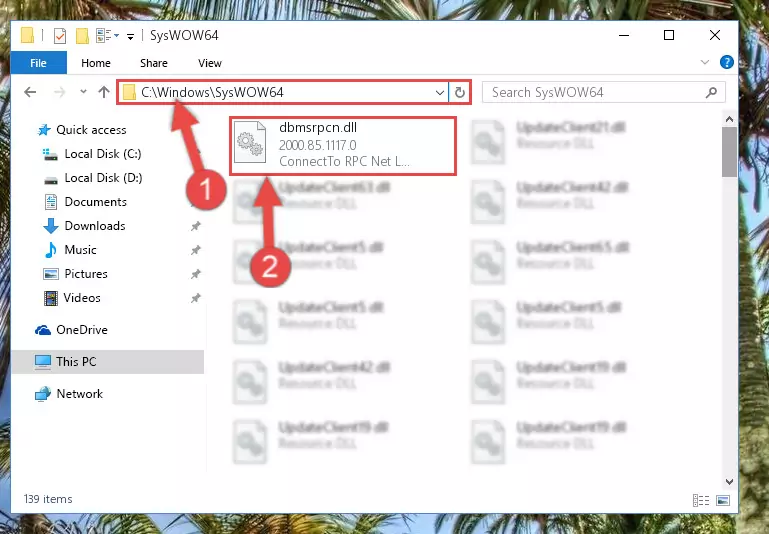Select This PC in navigation pane
Screen dimensions: 769x534
(x=107, y=362)
